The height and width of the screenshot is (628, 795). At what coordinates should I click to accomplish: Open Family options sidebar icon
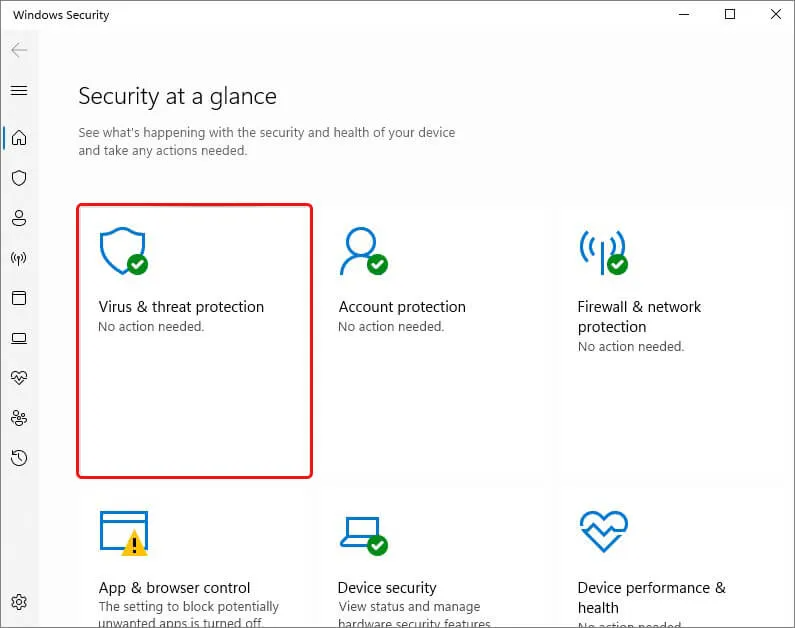(19, 418)
